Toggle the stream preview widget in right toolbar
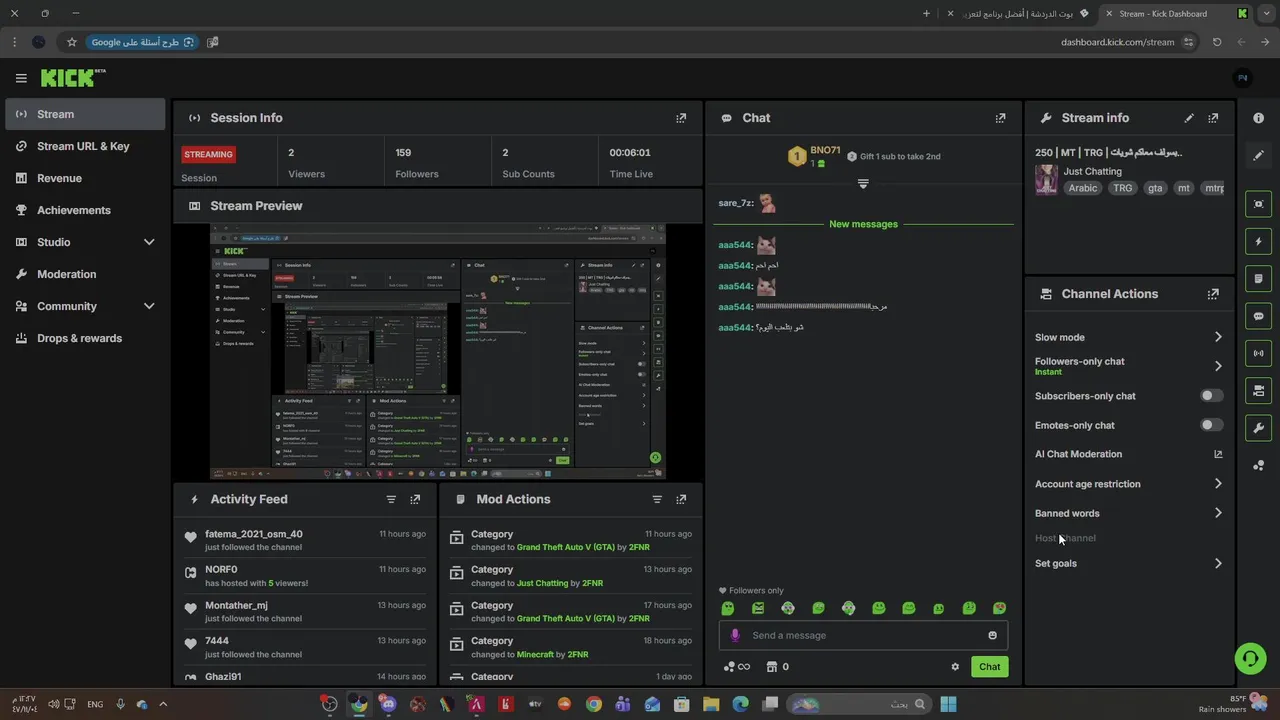 coord(1258,204)
